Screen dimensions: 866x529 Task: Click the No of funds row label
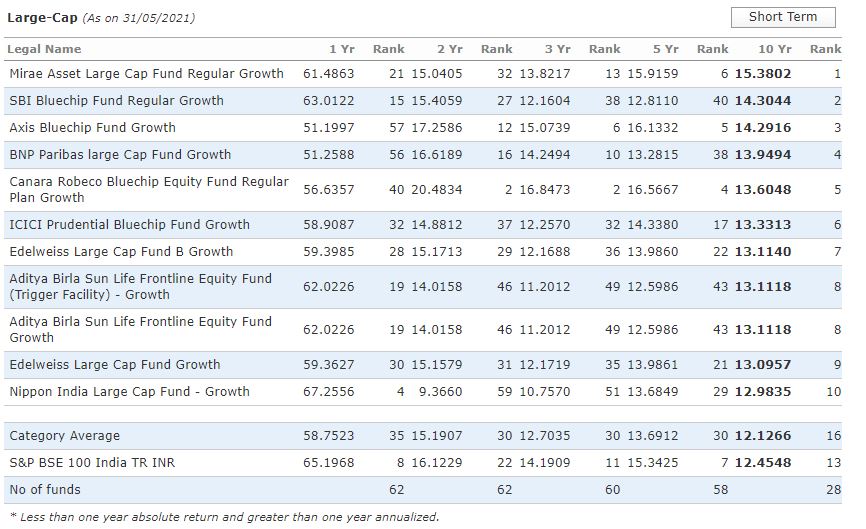(x=45, y=489)
